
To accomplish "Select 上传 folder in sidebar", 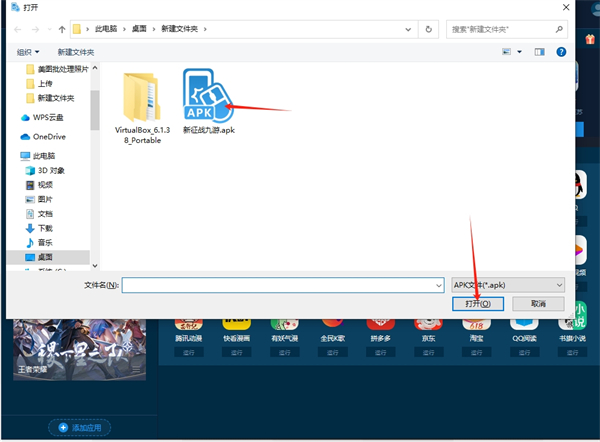I will tap(40, 84).
